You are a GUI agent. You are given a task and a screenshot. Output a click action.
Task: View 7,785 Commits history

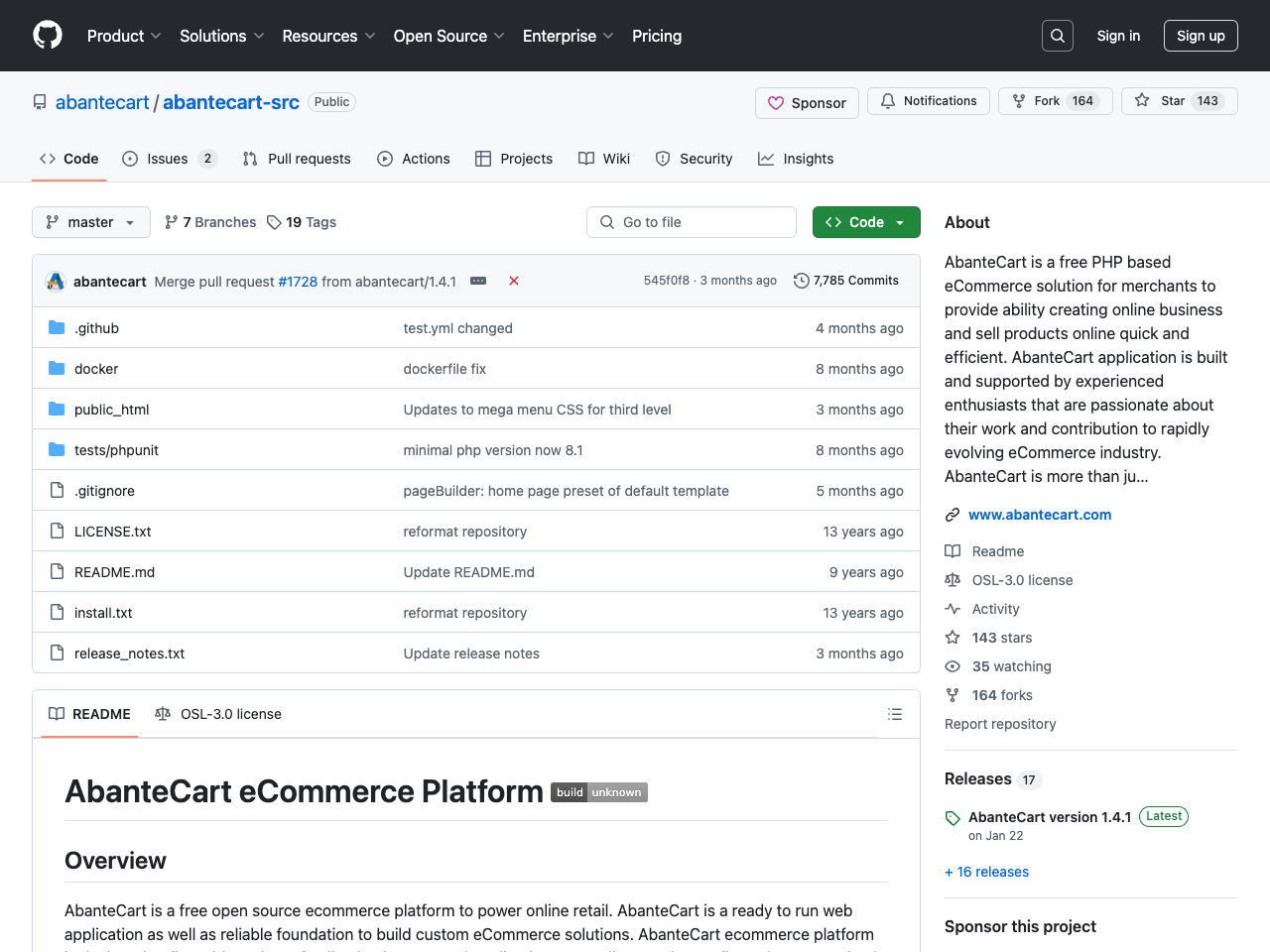(x=846, y=281)
